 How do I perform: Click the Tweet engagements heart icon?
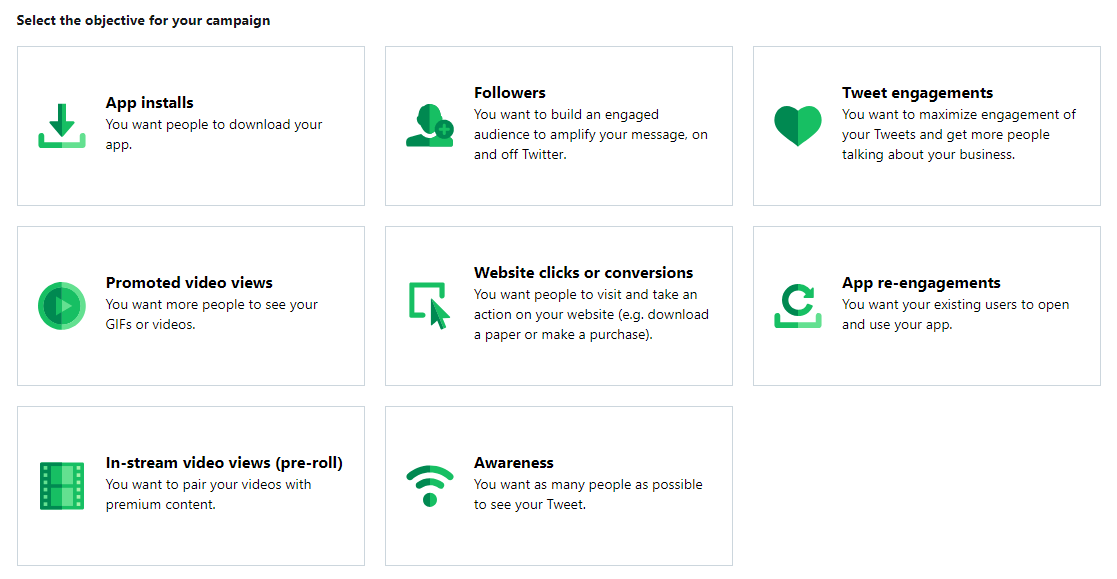pyautogui.click(x=798, y=125)
